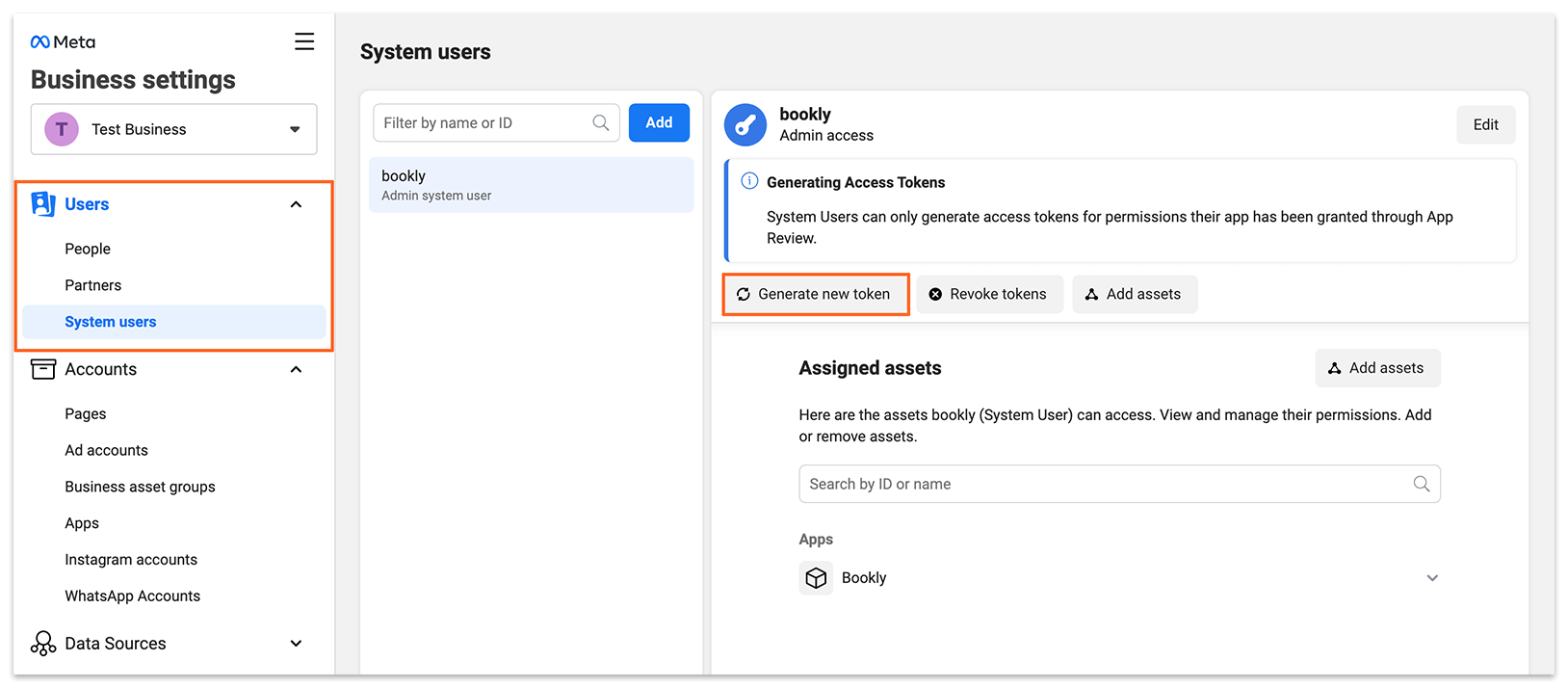The image size is (1568, 688).
Task: Click the Business settings title
Action: (133, 80)
